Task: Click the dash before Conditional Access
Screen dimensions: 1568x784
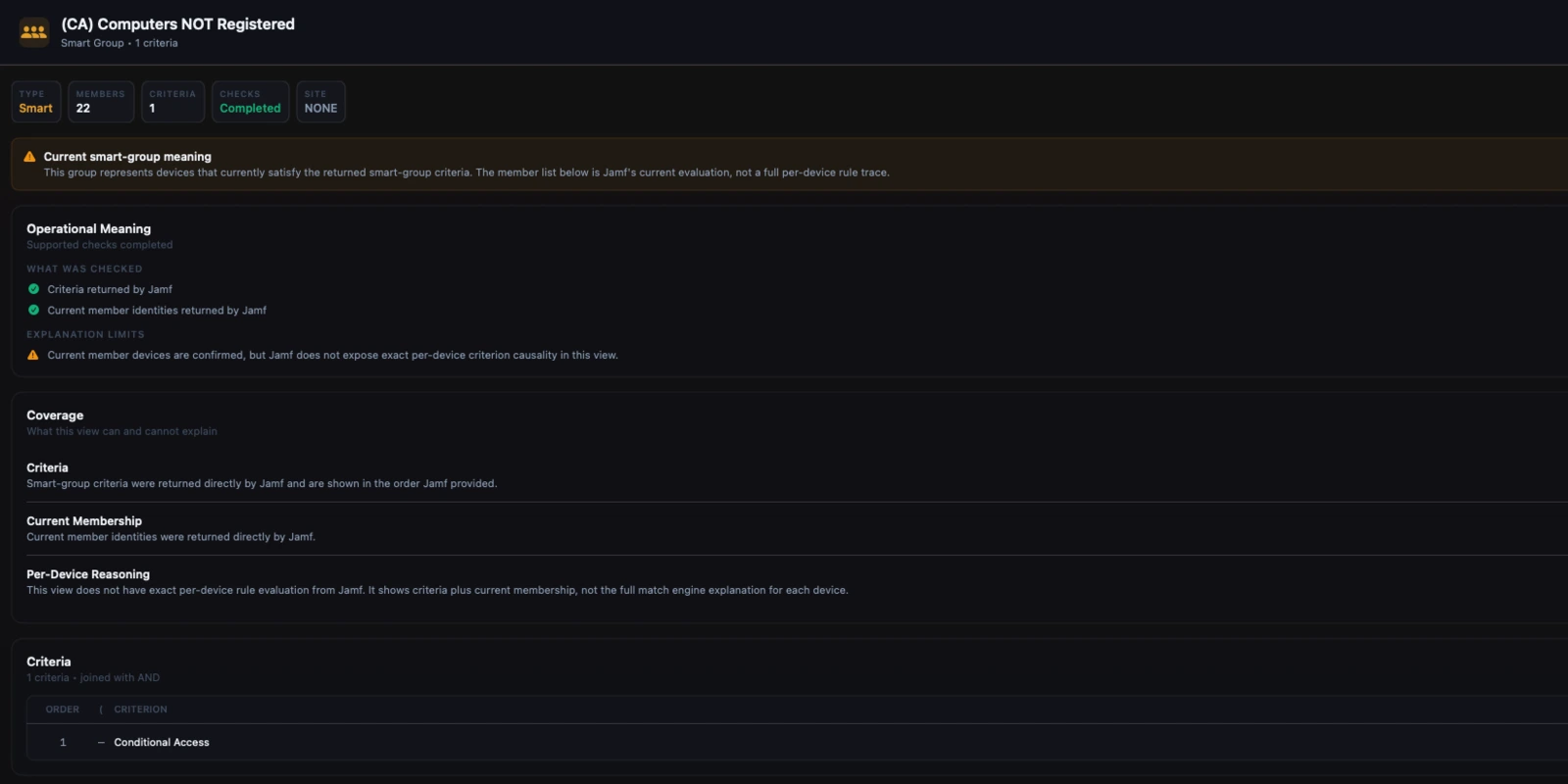Action: [101, 742]
